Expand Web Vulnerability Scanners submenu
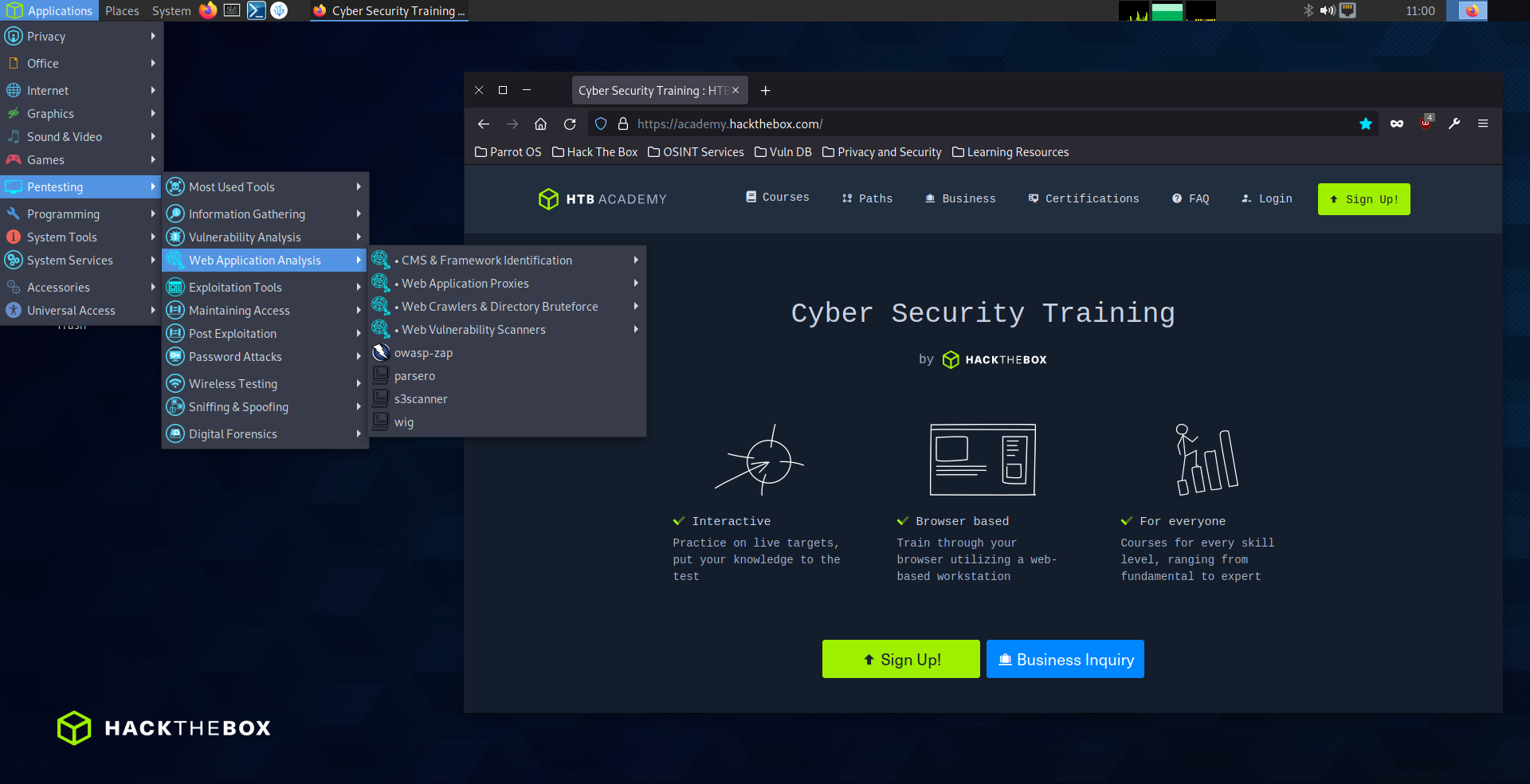This screenshot has height=784, width=1530. tap(507, 330)
